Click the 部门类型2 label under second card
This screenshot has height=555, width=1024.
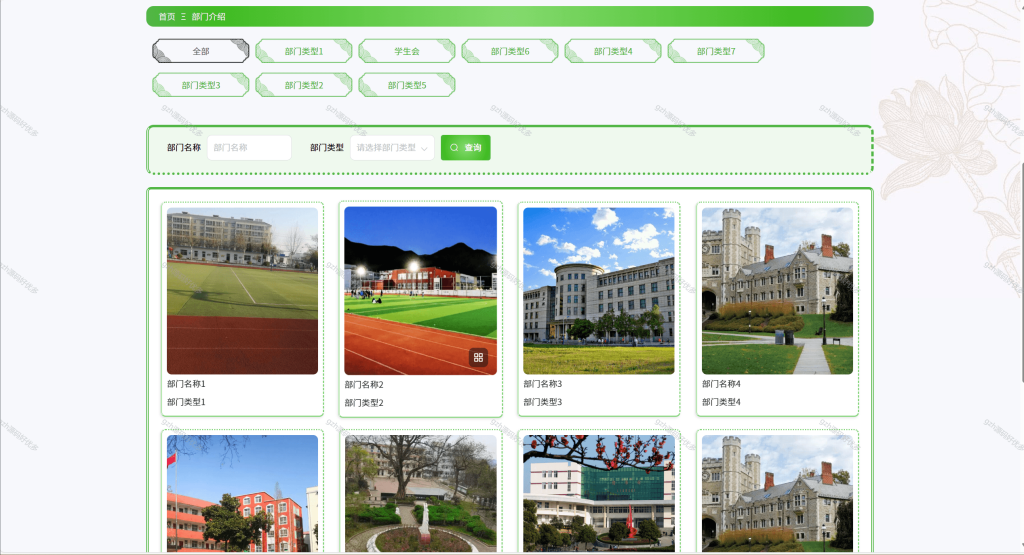coord(364,403)
